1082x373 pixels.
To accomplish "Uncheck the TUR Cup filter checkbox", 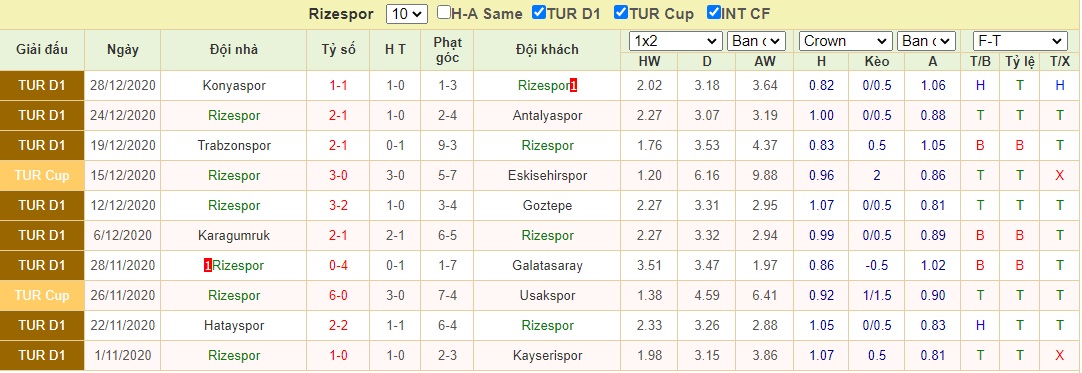I will tap(620, 12).
